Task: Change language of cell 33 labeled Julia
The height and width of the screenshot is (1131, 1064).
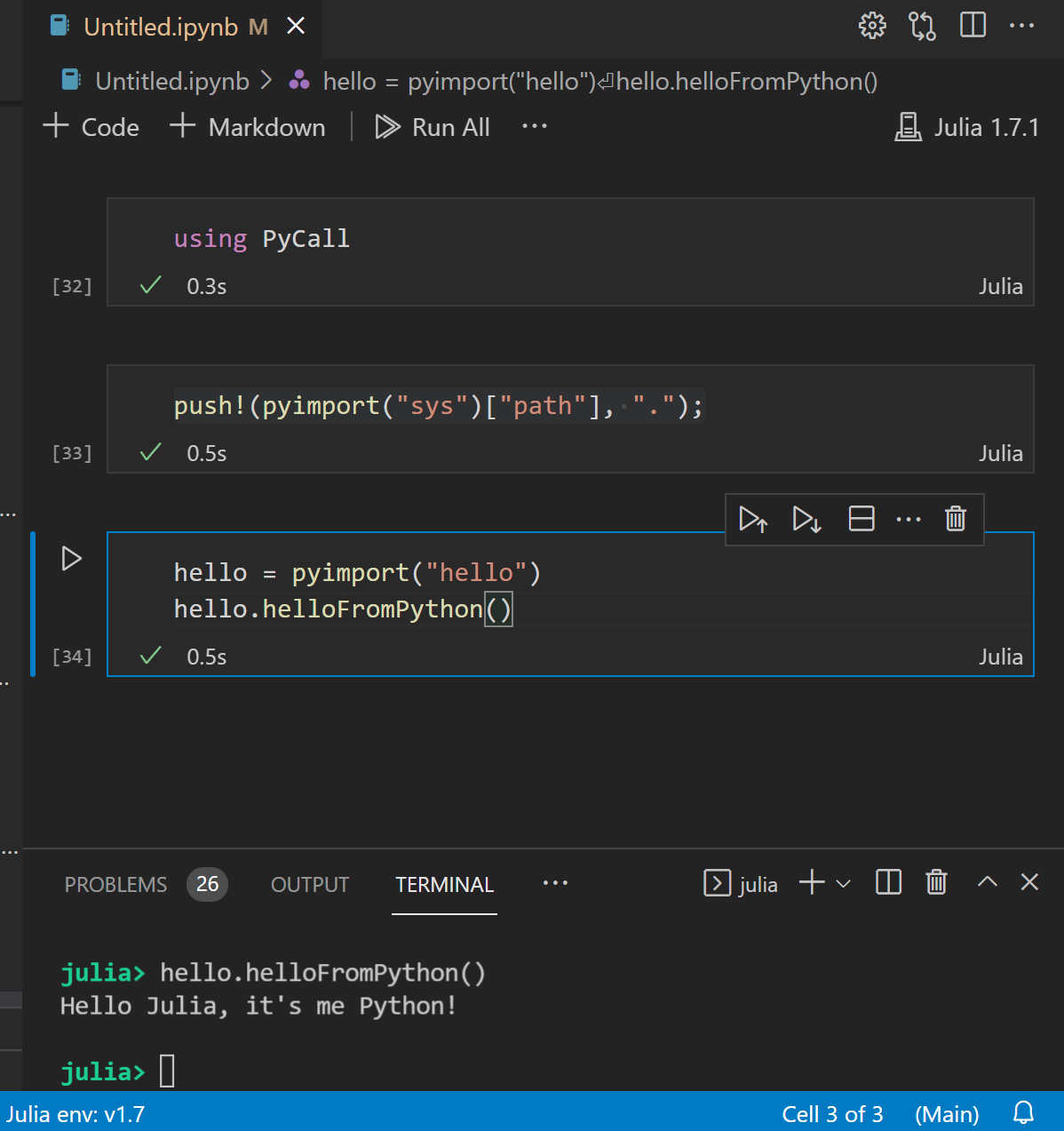Action: (x=1001, y=453)
